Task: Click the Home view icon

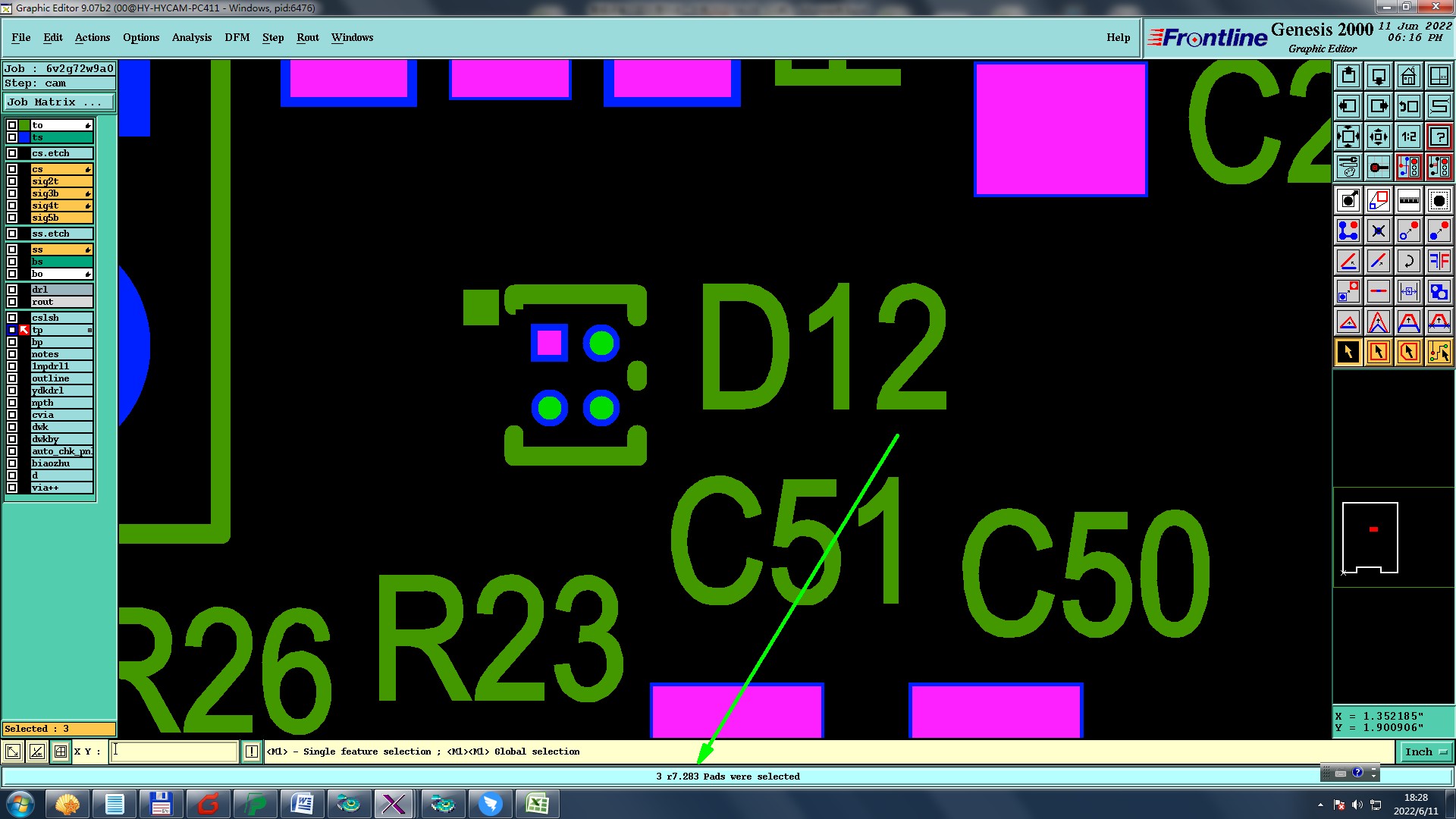Action: (x=1408, y=76)
